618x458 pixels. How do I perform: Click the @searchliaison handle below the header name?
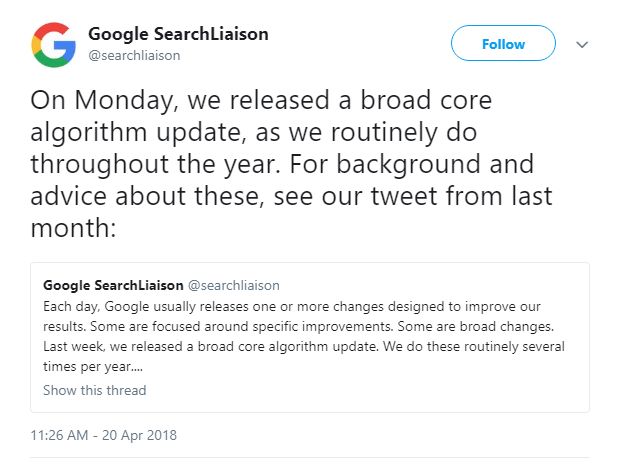[134, 56]
